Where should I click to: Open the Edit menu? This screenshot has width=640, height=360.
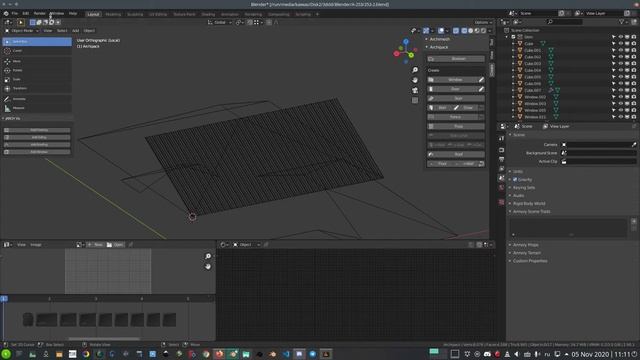pos(25,13)
